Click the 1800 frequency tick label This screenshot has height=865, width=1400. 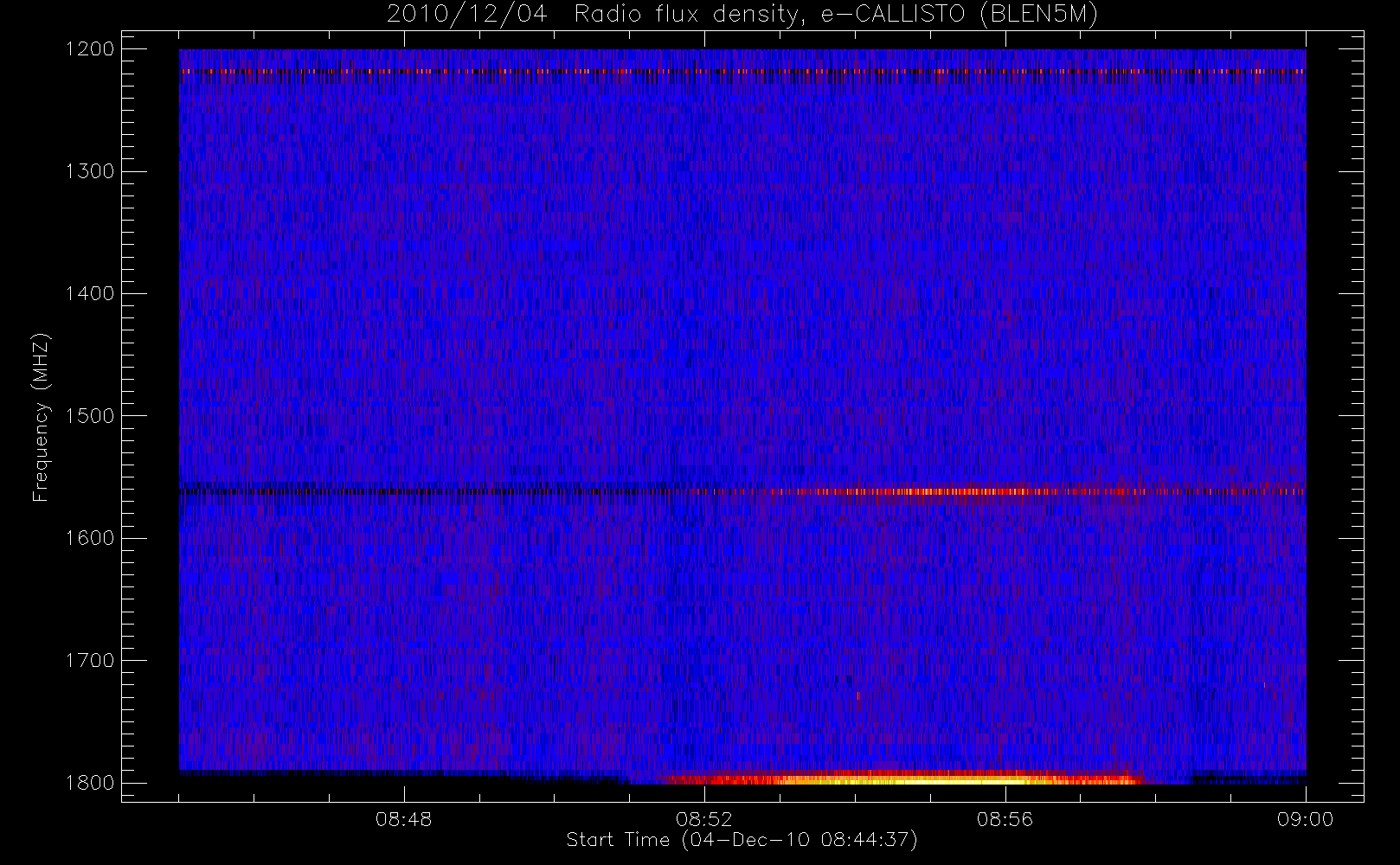click(90, 783)
